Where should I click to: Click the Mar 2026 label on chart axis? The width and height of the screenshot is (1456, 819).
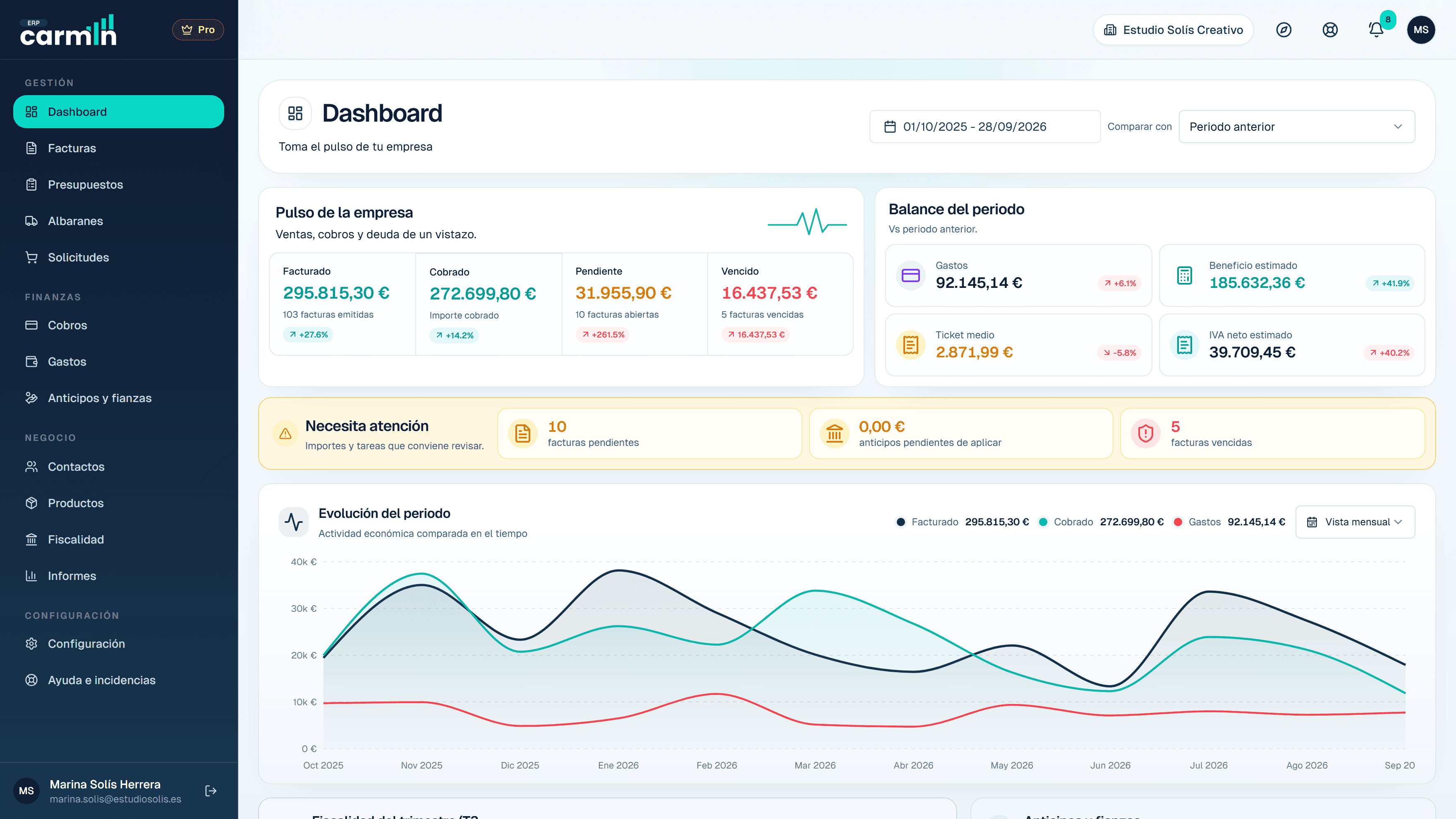point(815,765)
